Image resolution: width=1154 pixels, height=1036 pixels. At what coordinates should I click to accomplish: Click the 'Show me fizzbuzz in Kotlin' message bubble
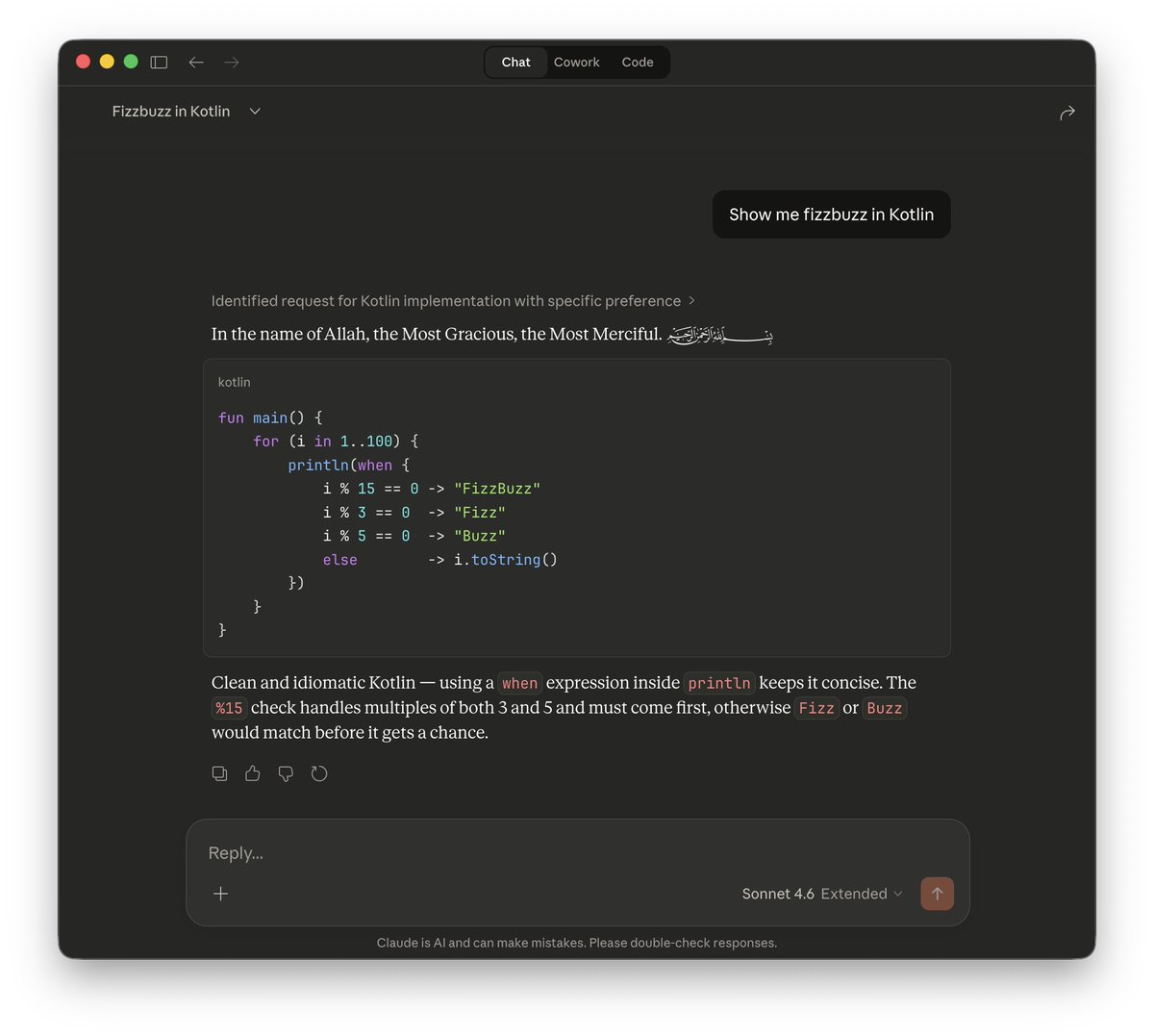point(832,215)
